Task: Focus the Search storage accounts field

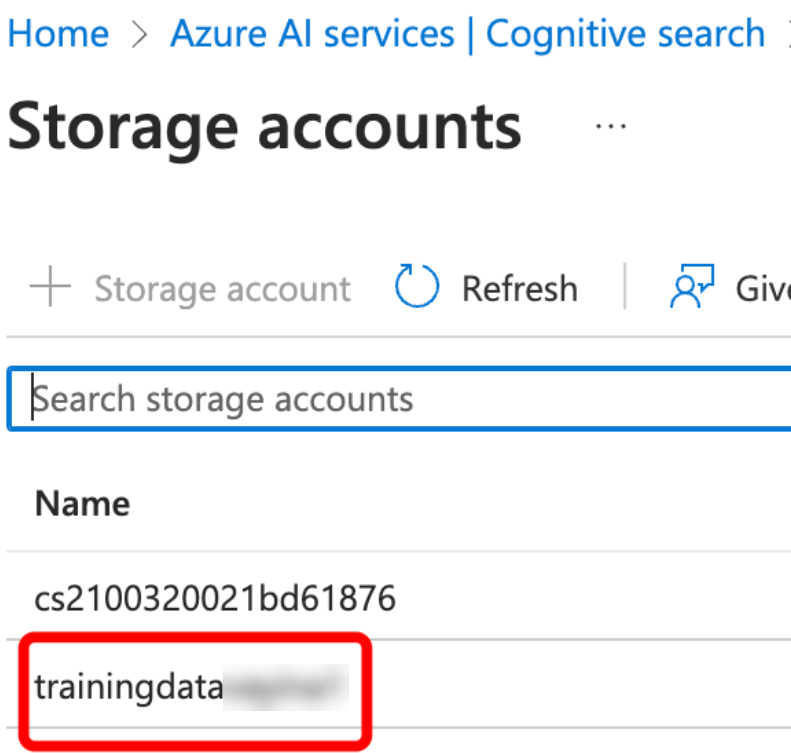Action: [400, 400]
